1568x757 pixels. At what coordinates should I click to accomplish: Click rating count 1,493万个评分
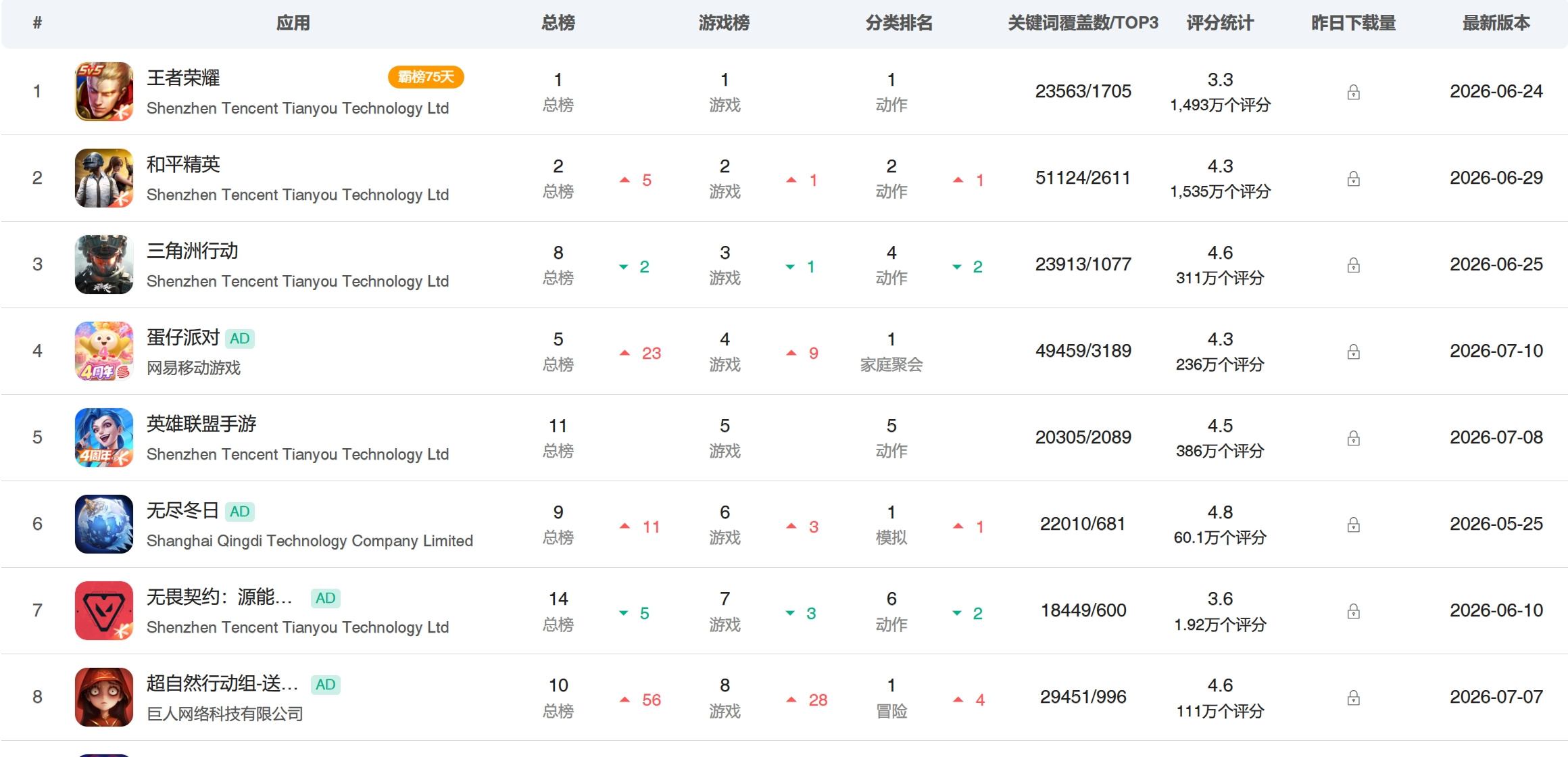click(1221, 105)
